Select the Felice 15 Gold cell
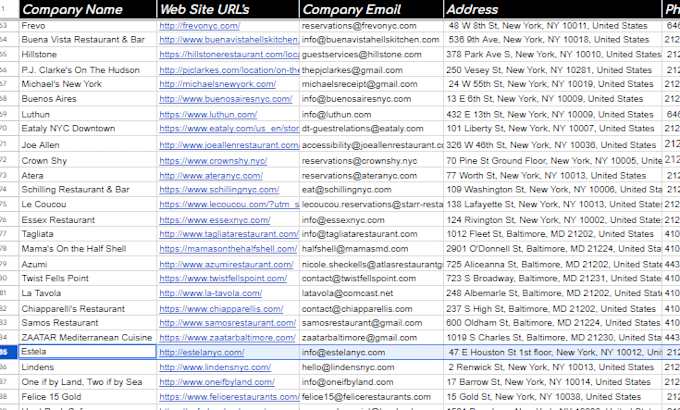This screenshot has height=410, width=680. click(x=88, y=397)
